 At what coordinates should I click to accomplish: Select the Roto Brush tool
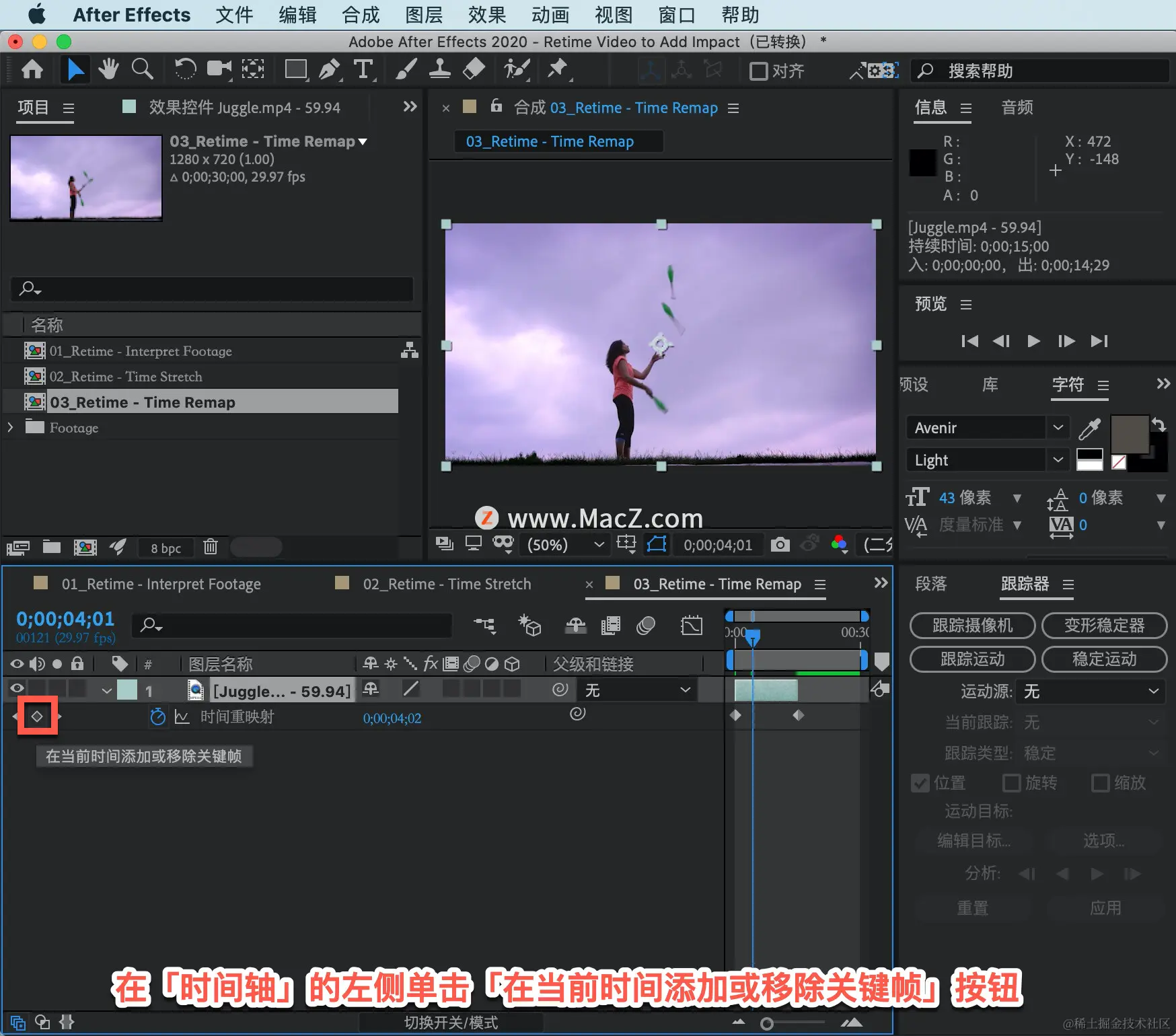517,69
